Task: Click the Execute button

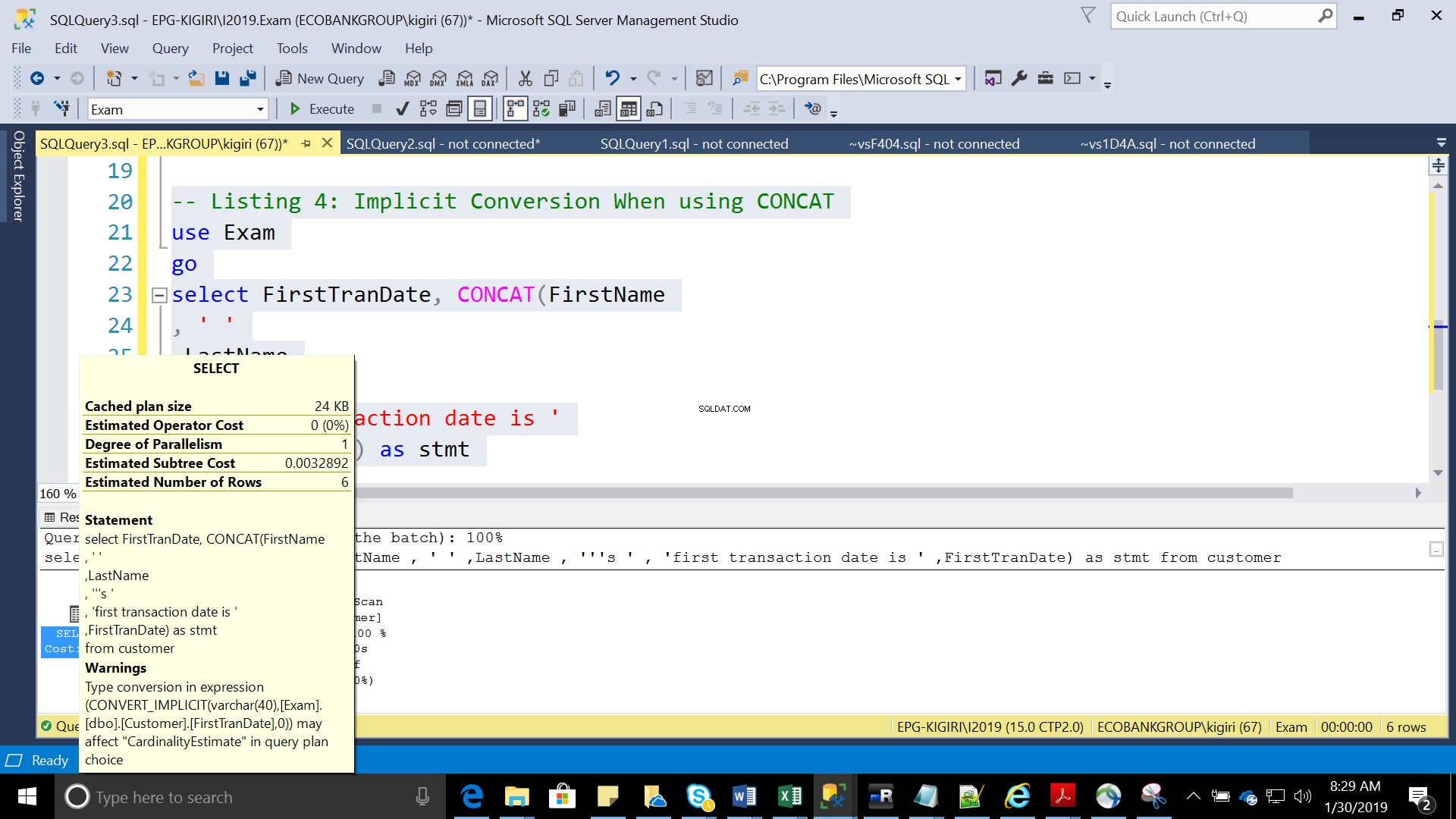Action: click(322, 108)
